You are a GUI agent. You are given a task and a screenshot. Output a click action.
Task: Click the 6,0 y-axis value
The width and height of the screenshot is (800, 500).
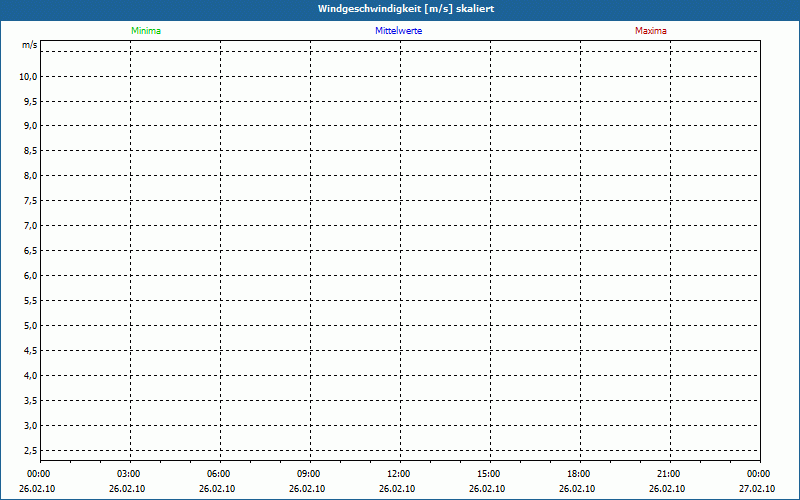[x=31, y=276]
